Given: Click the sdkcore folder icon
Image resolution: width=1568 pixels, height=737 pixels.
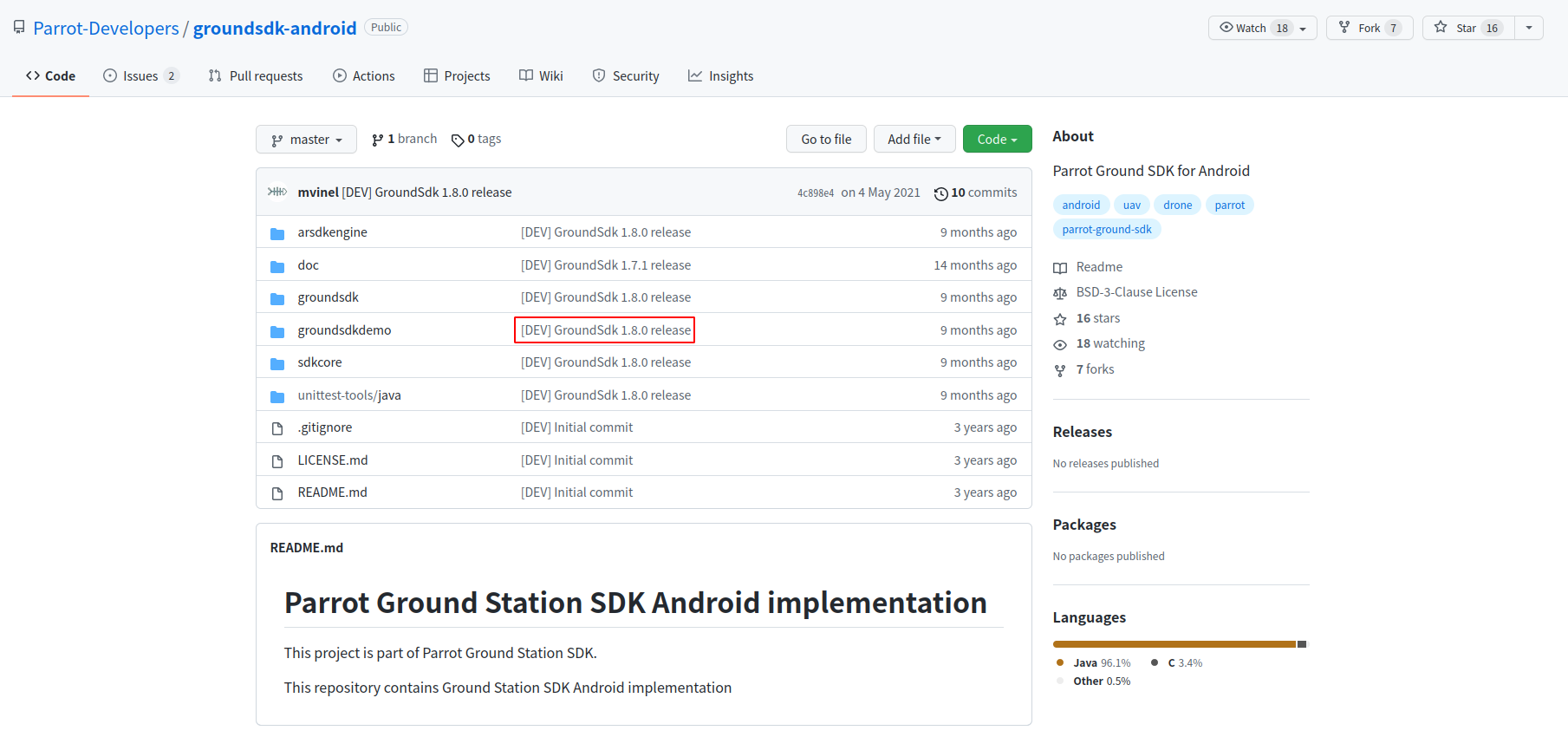Looking at the screenshot, I should (277, 363).
